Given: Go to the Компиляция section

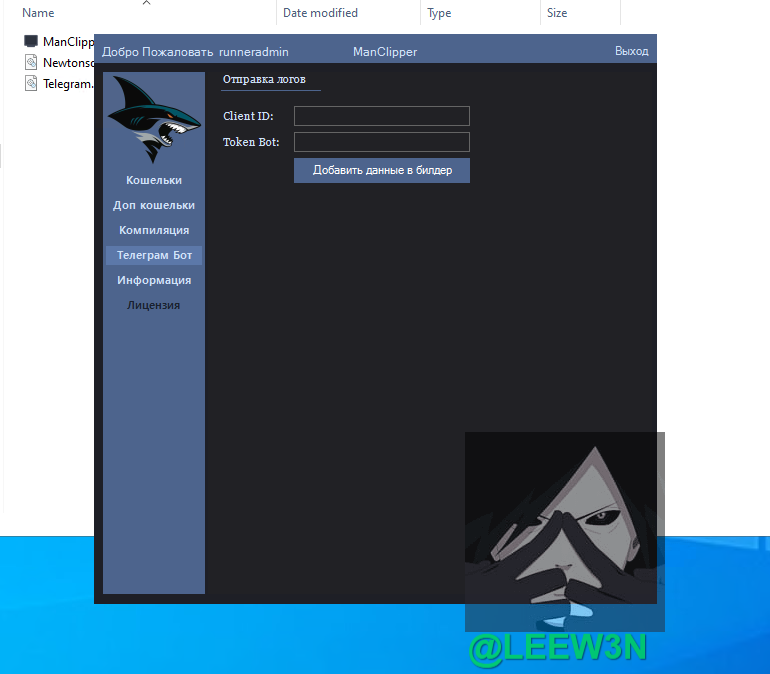Looking at the screenshot, I should pos(154,230).
